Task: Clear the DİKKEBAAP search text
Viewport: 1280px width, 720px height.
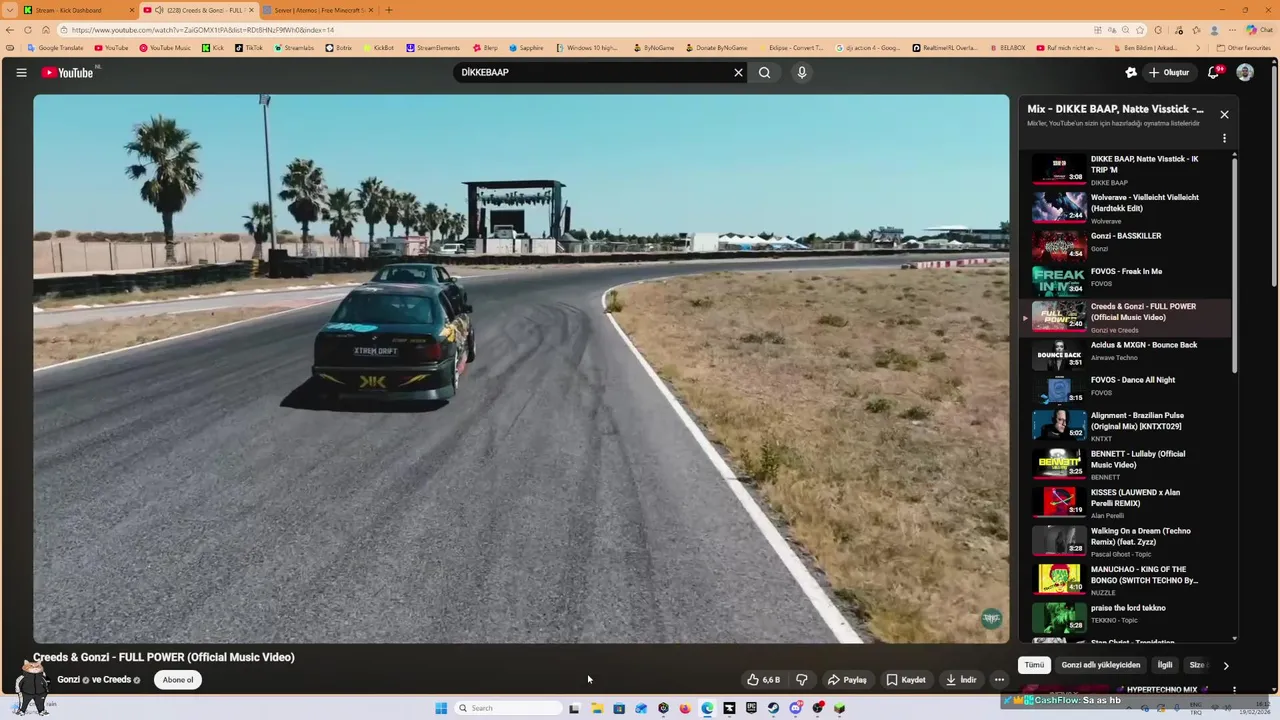Action: pyautogui.click(x=738, y=72)
